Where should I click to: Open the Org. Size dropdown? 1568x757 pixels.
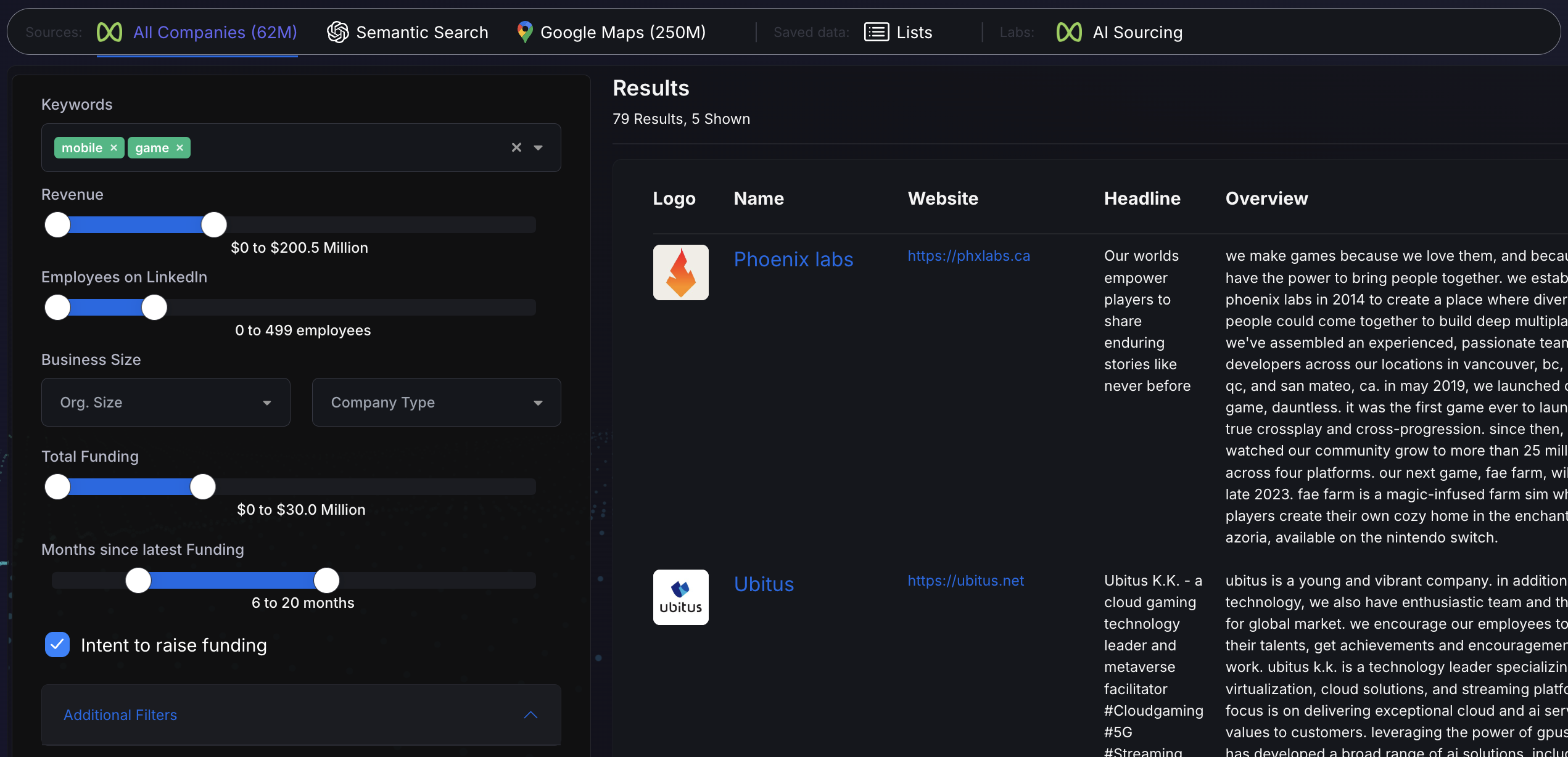pos(166,403)
